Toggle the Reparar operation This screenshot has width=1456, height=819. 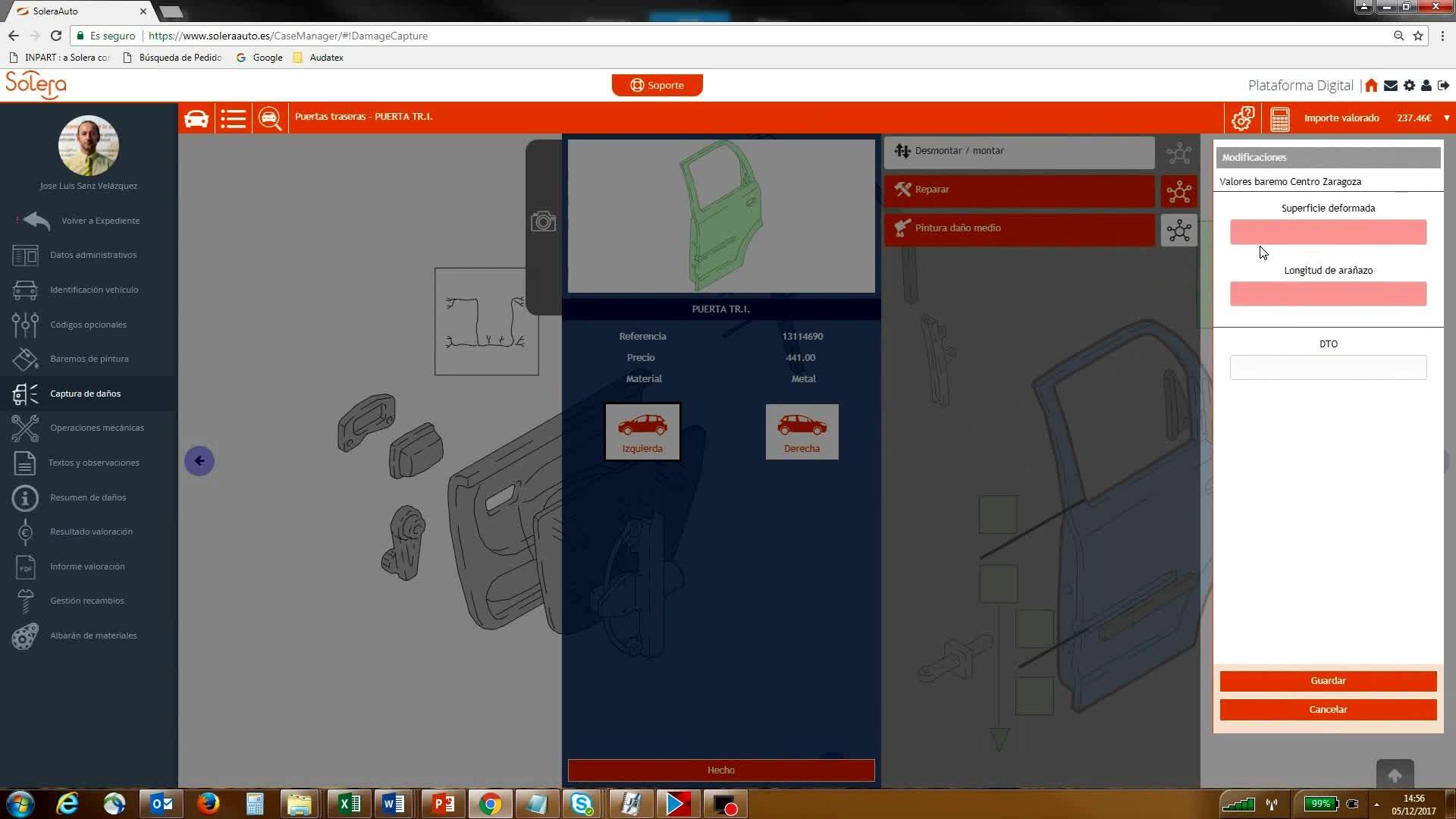point(1018,190)
